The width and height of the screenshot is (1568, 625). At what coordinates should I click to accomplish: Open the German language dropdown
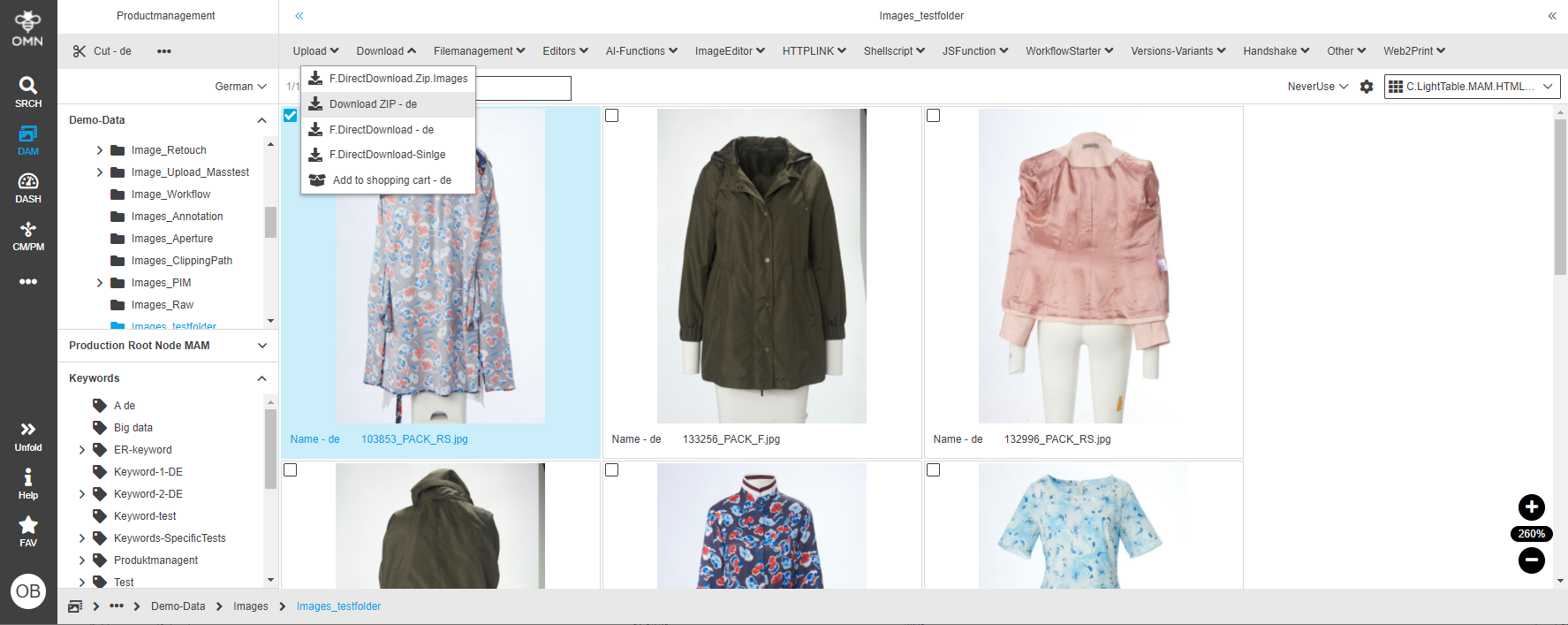pyautogui.click(x=240, y=87)
